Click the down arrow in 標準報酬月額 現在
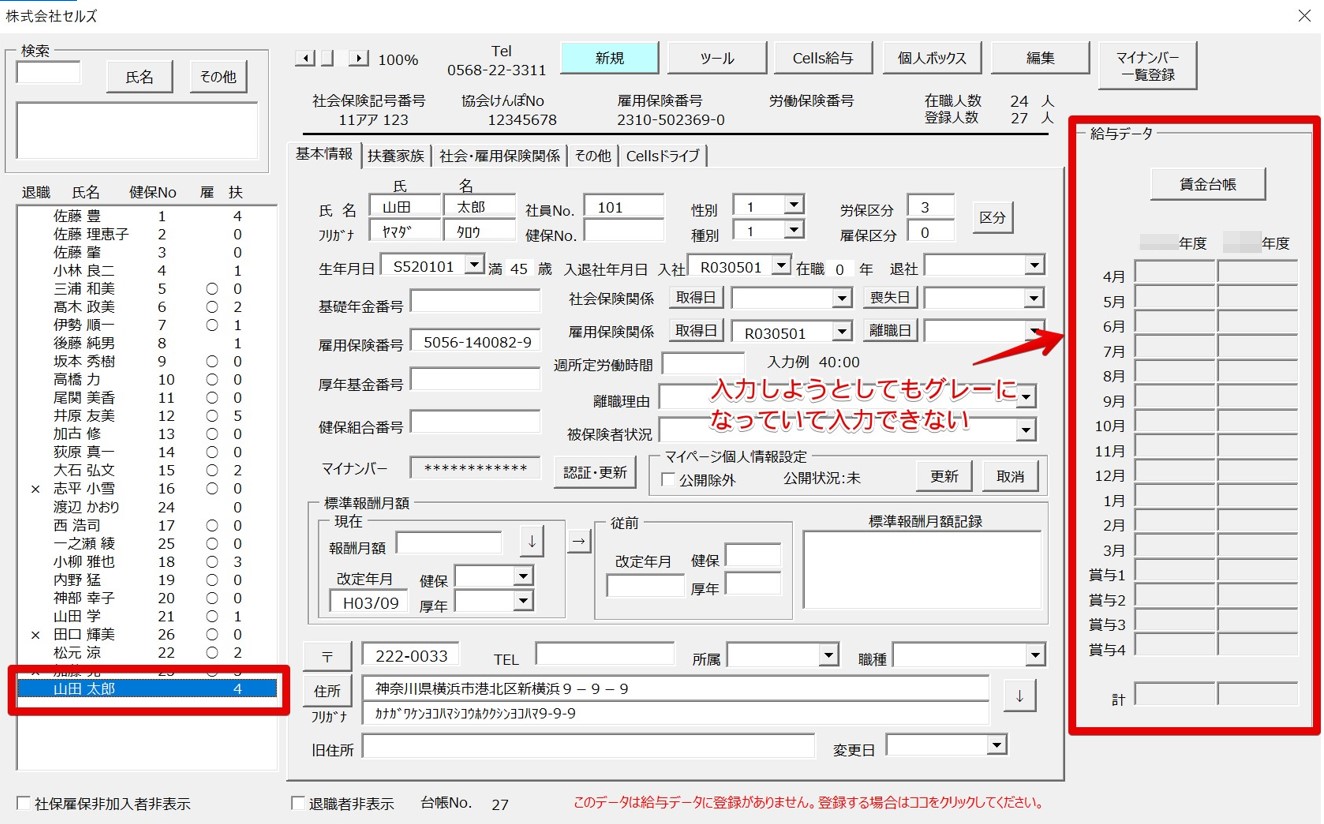Screen dimensions: 1324x824 tap(532, 541)
